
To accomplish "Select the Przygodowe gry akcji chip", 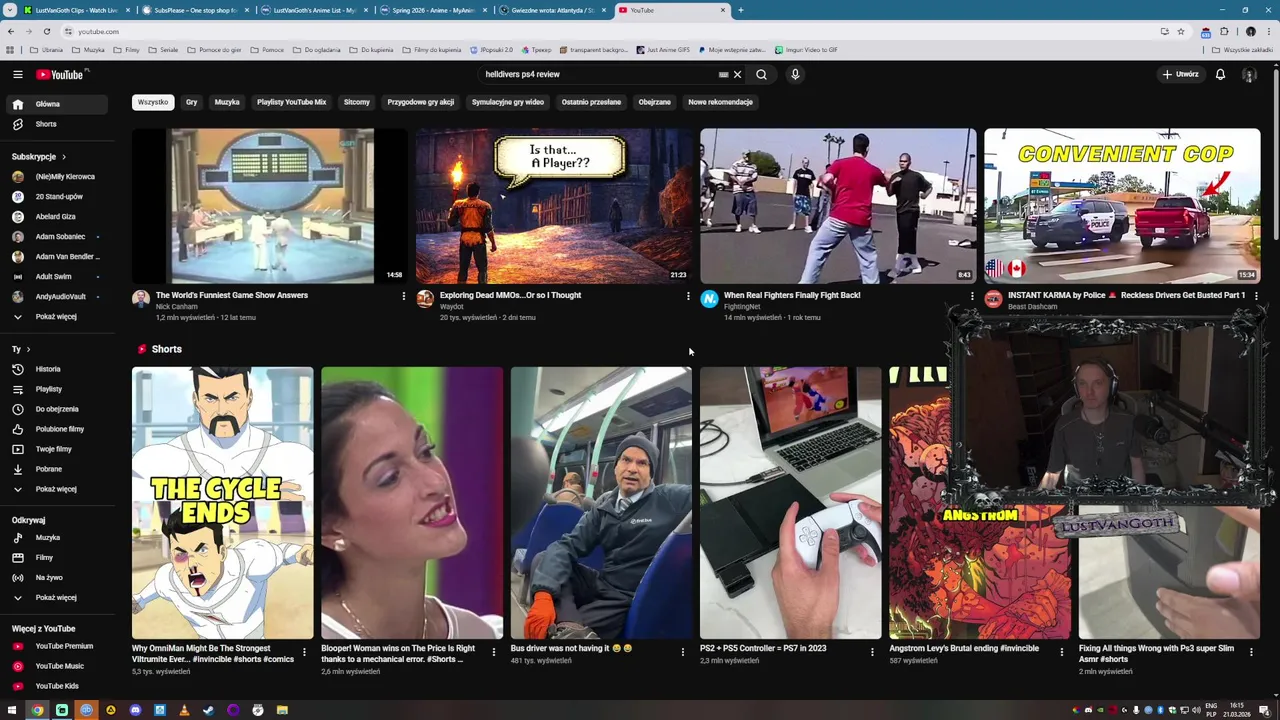I will (421, 102).
